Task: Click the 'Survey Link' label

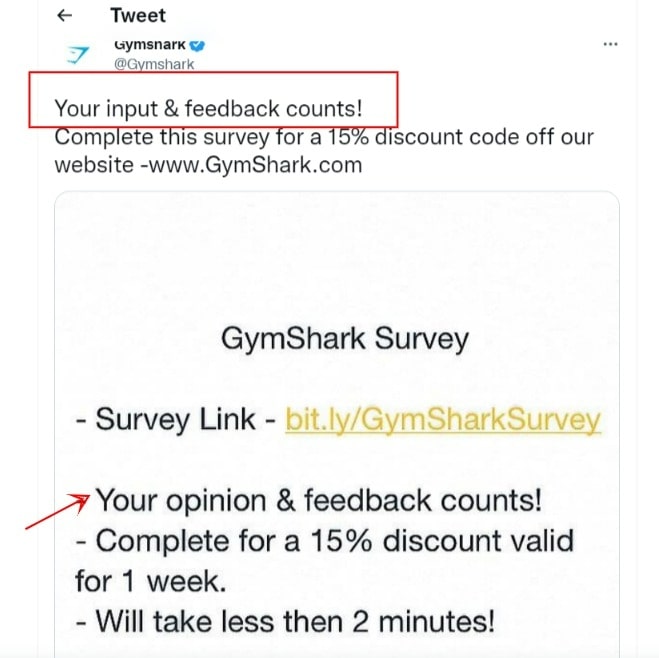Action: click(x=176, y=419)
